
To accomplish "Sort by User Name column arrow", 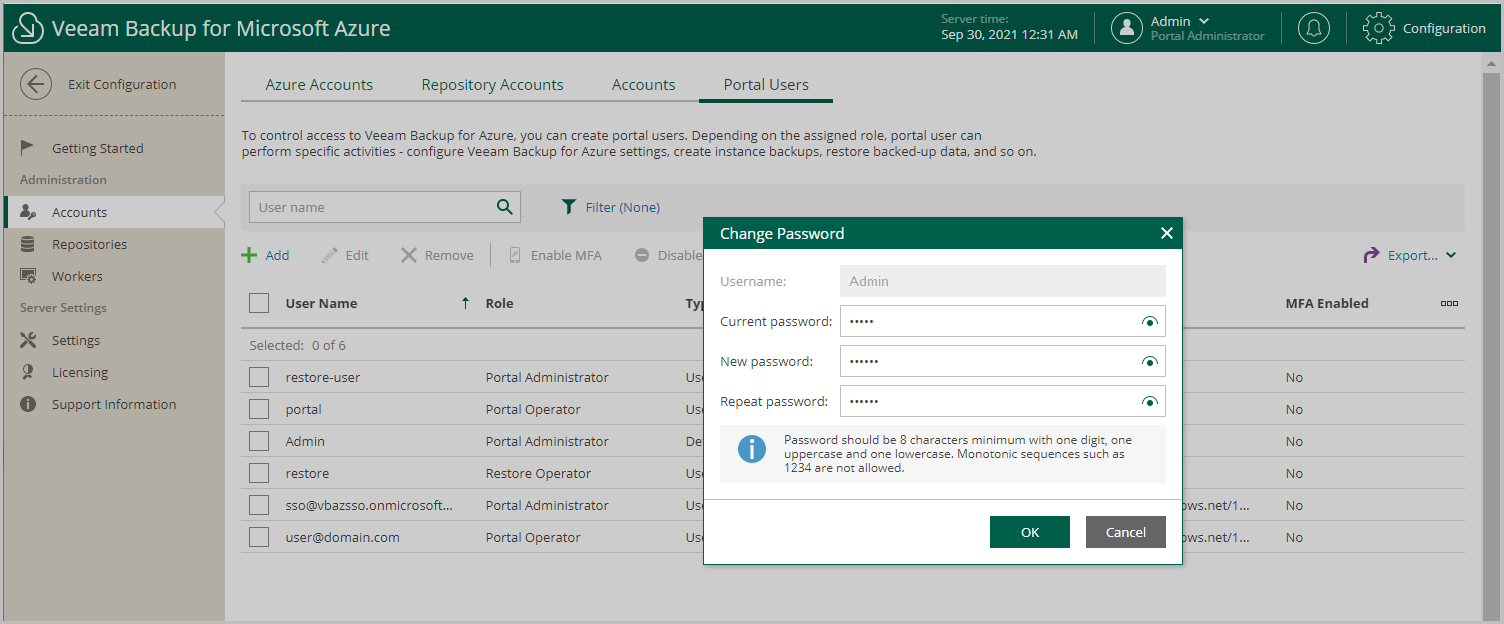I will point(465,303).
